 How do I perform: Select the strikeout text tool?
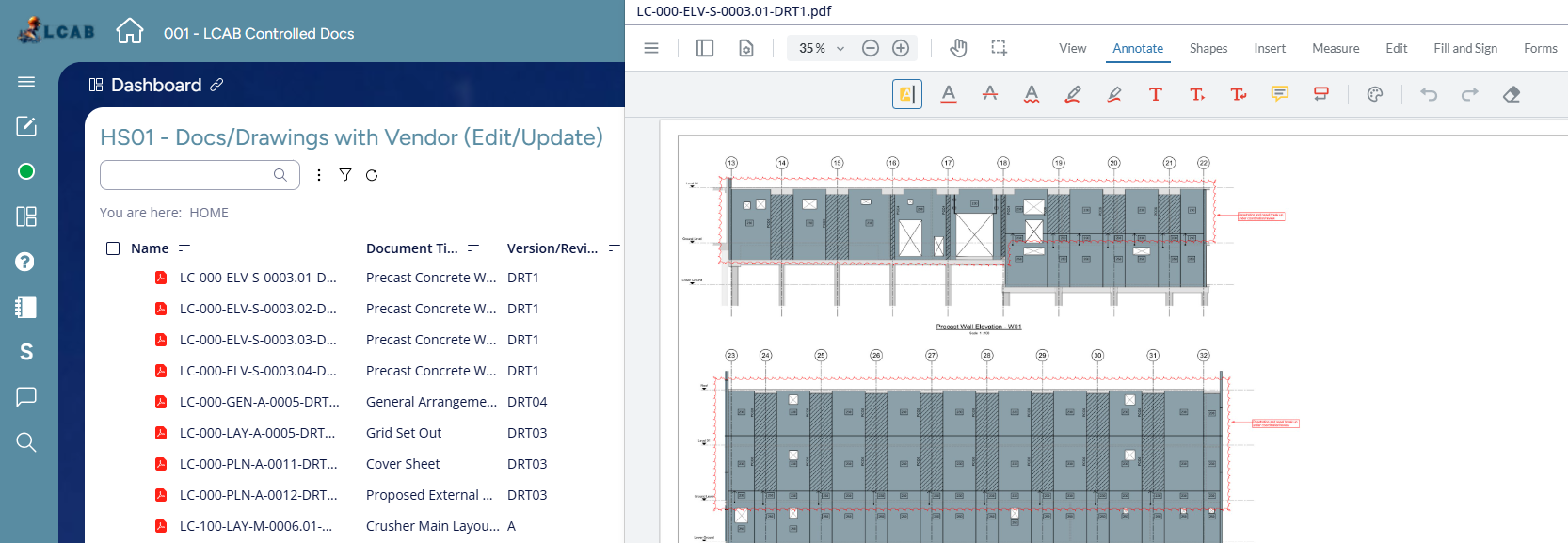[x=990, y=94]
